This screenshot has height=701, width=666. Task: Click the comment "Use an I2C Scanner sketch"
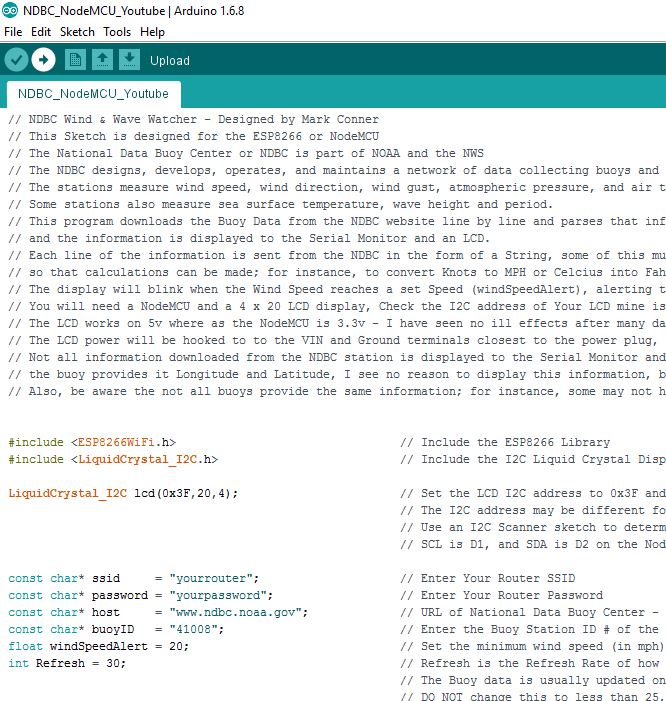[533, 528]
